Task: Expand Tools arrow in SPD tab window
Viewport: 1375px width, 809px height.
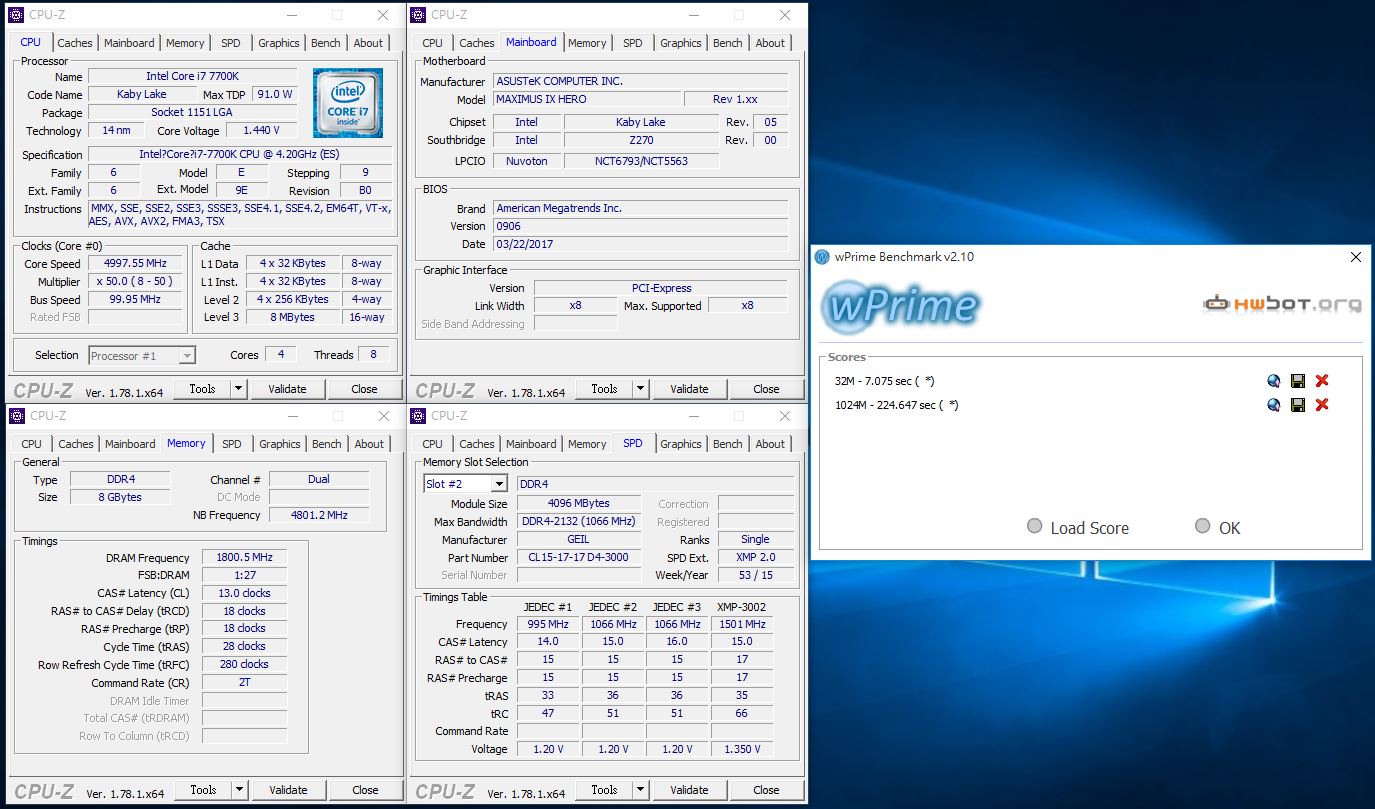Action: coord(640,790)
